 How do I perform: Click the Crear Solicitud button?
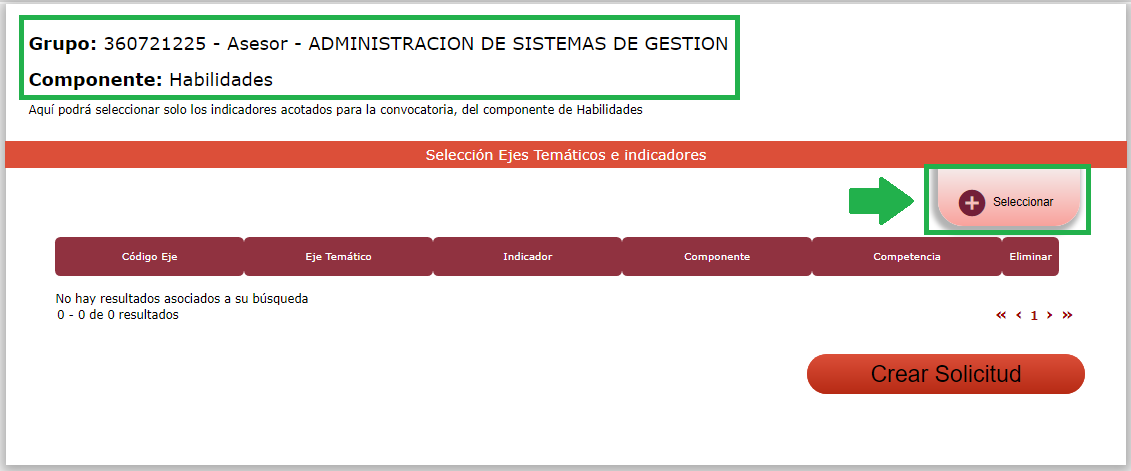point(945,374)
